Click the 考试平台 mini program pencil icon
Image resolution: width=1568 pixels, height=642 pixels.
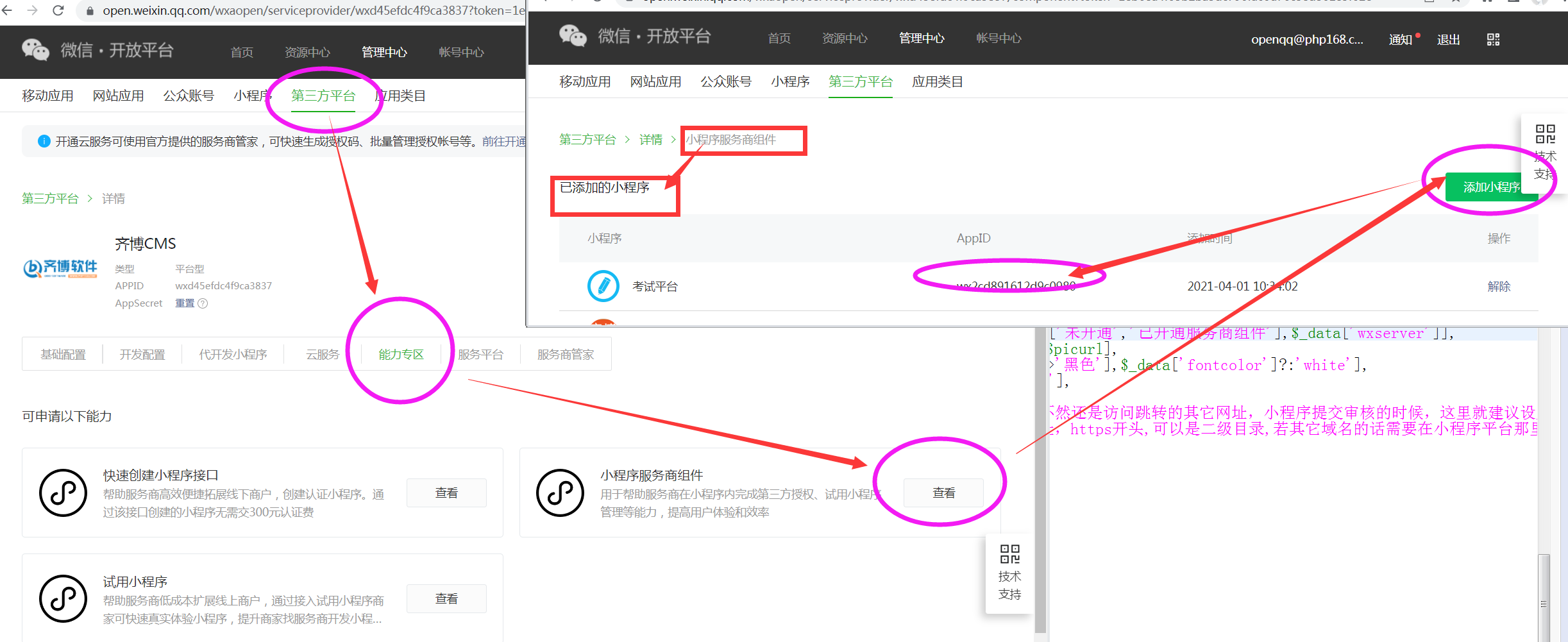click(x=603, y=286)
